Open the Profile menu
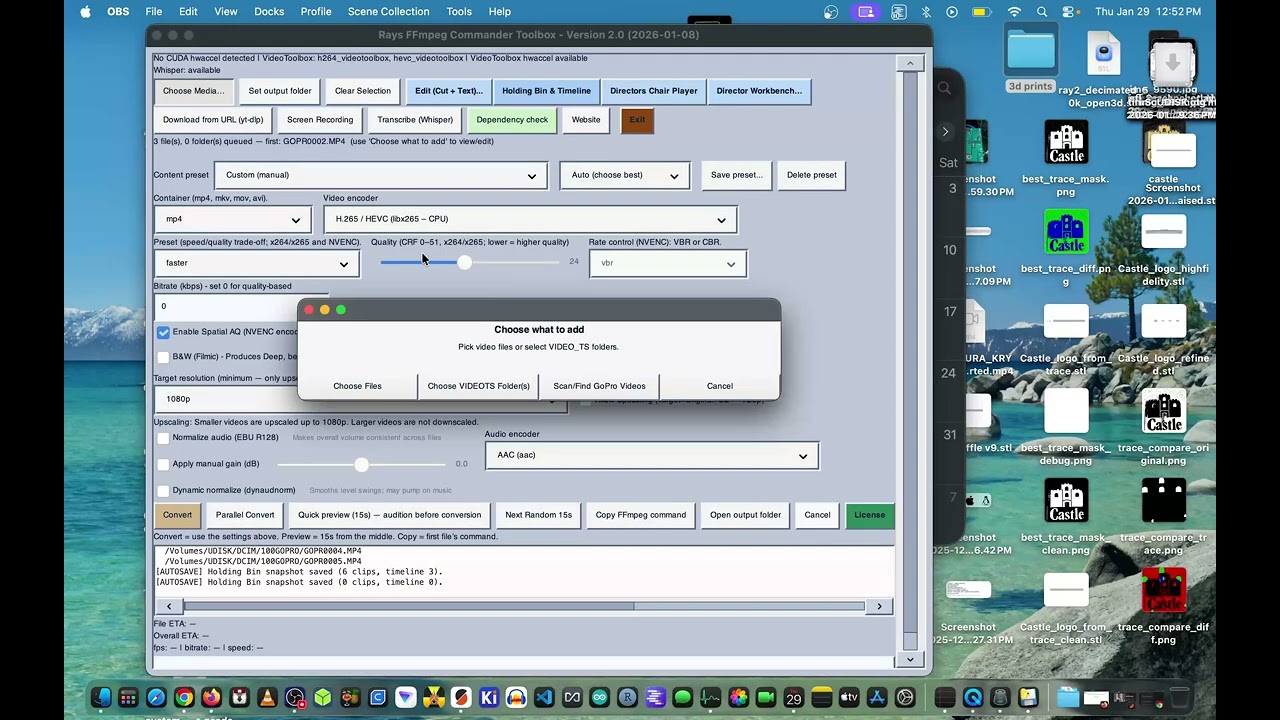1280x720 pixels. 316,12
